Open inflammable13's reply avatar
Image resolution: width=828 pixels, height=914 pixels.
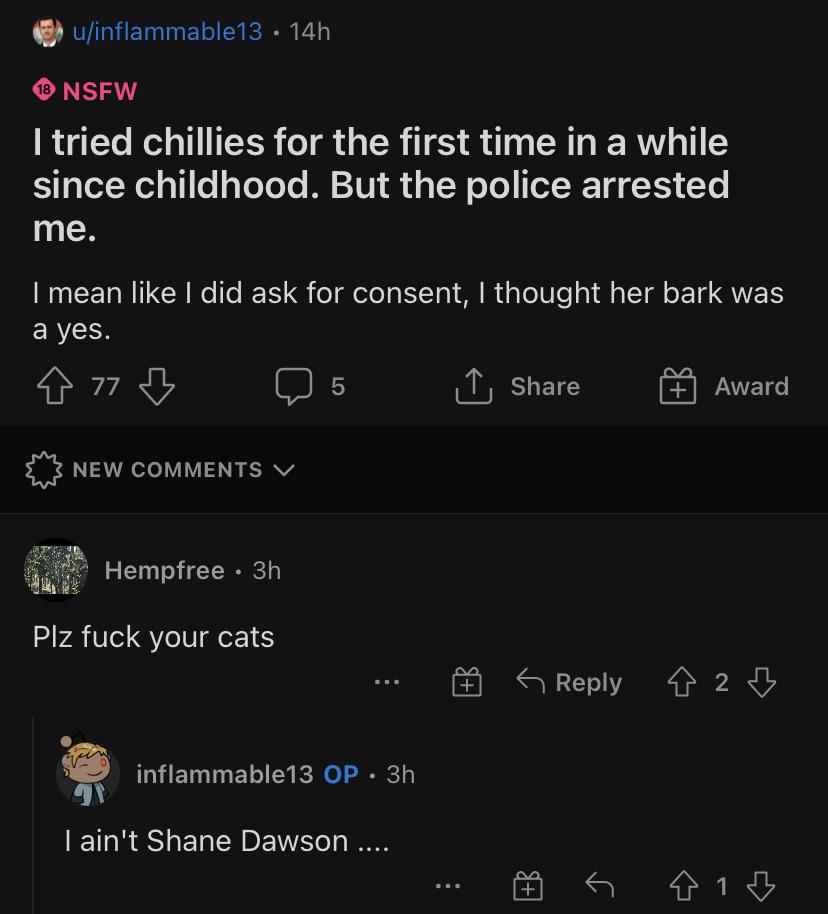click(x=87, y=772)
